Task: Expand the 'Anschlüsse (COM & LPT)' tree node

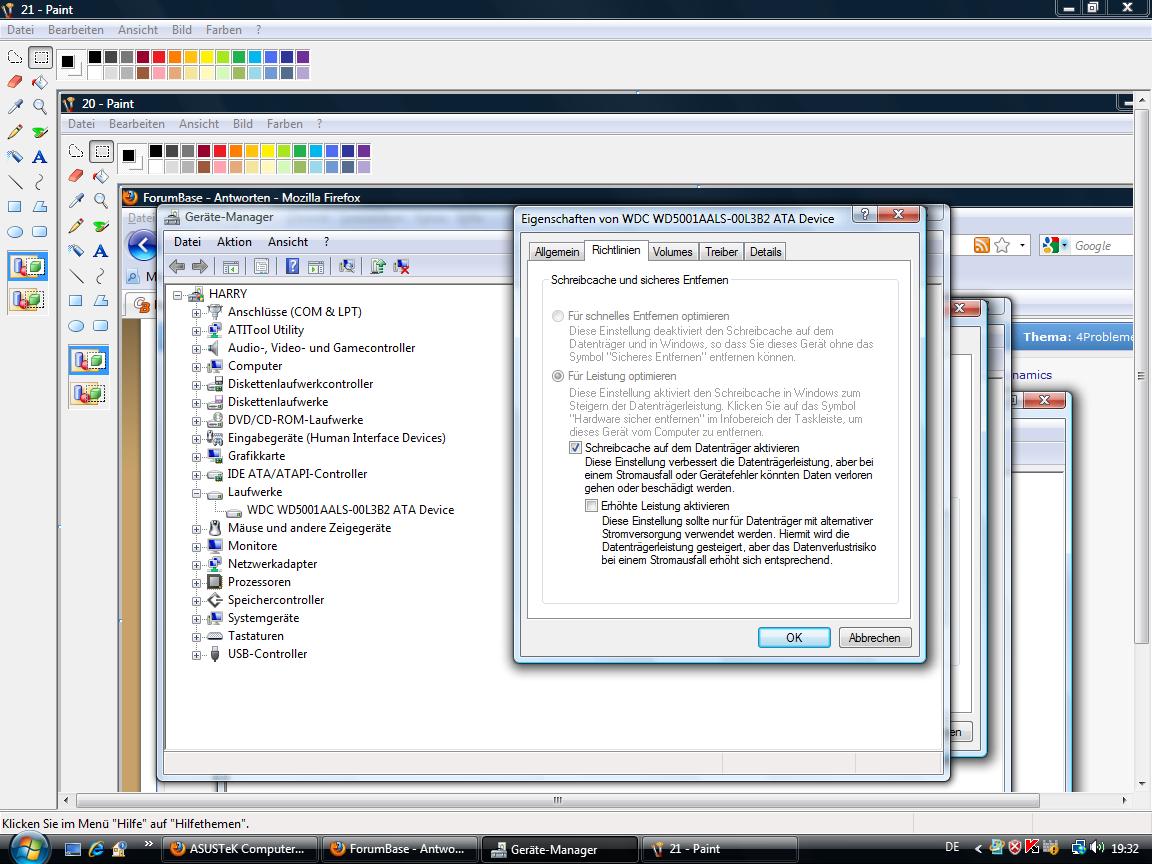Action: tap(196, 313)
